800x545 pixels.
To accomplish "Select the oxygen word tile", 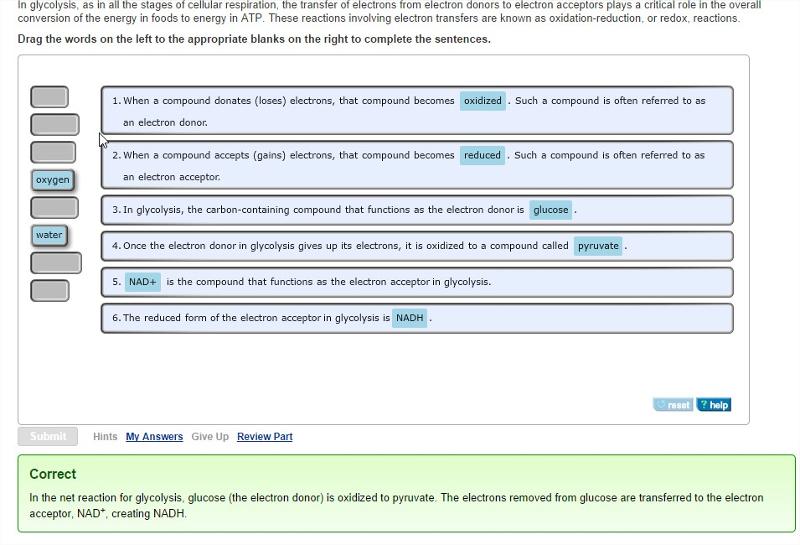I will click(53, 180).
